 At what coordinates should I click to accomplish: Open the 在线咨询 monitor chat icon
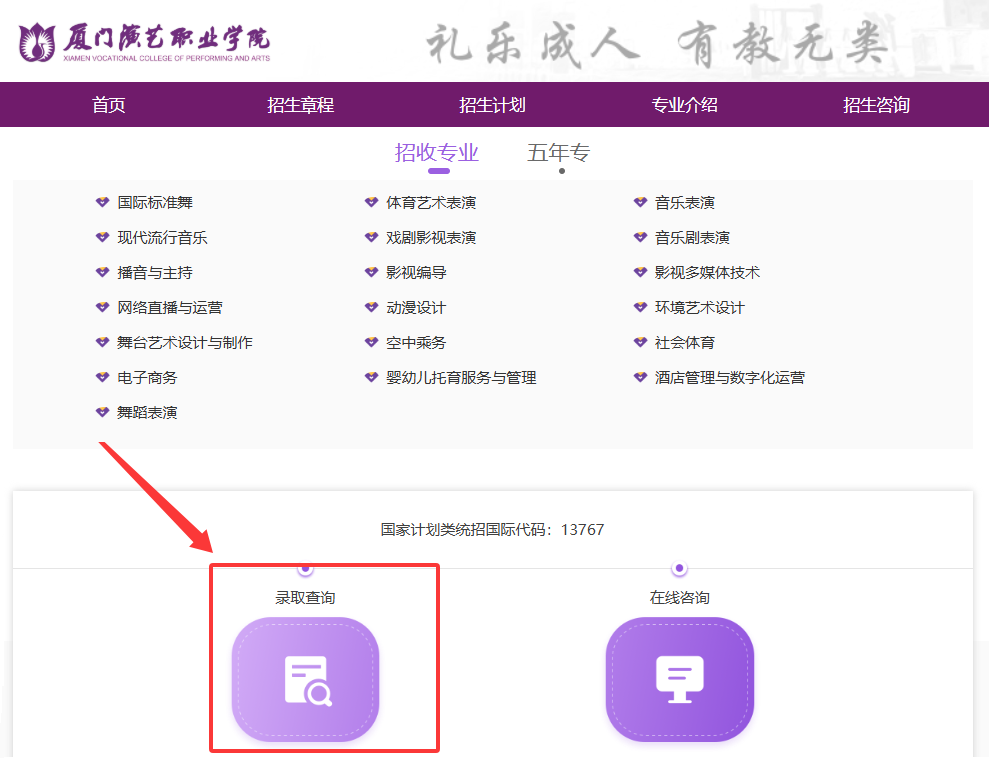(x=680, y=679)
